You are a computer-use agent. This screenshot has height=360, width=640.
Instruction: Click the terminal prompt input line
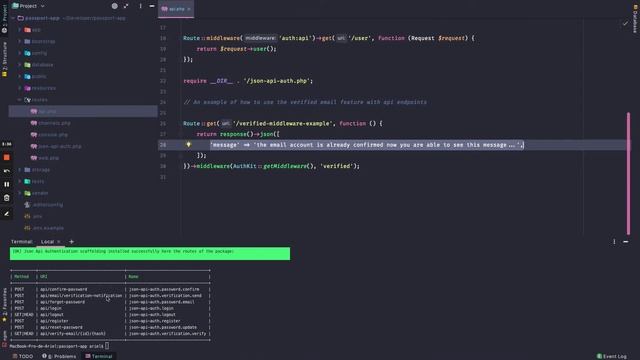(59, 346)
